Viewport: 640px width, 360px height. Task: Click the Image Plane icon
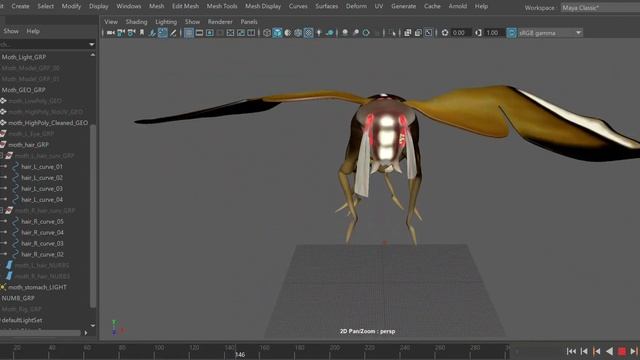pyautogui.click(x=152, y=33)
